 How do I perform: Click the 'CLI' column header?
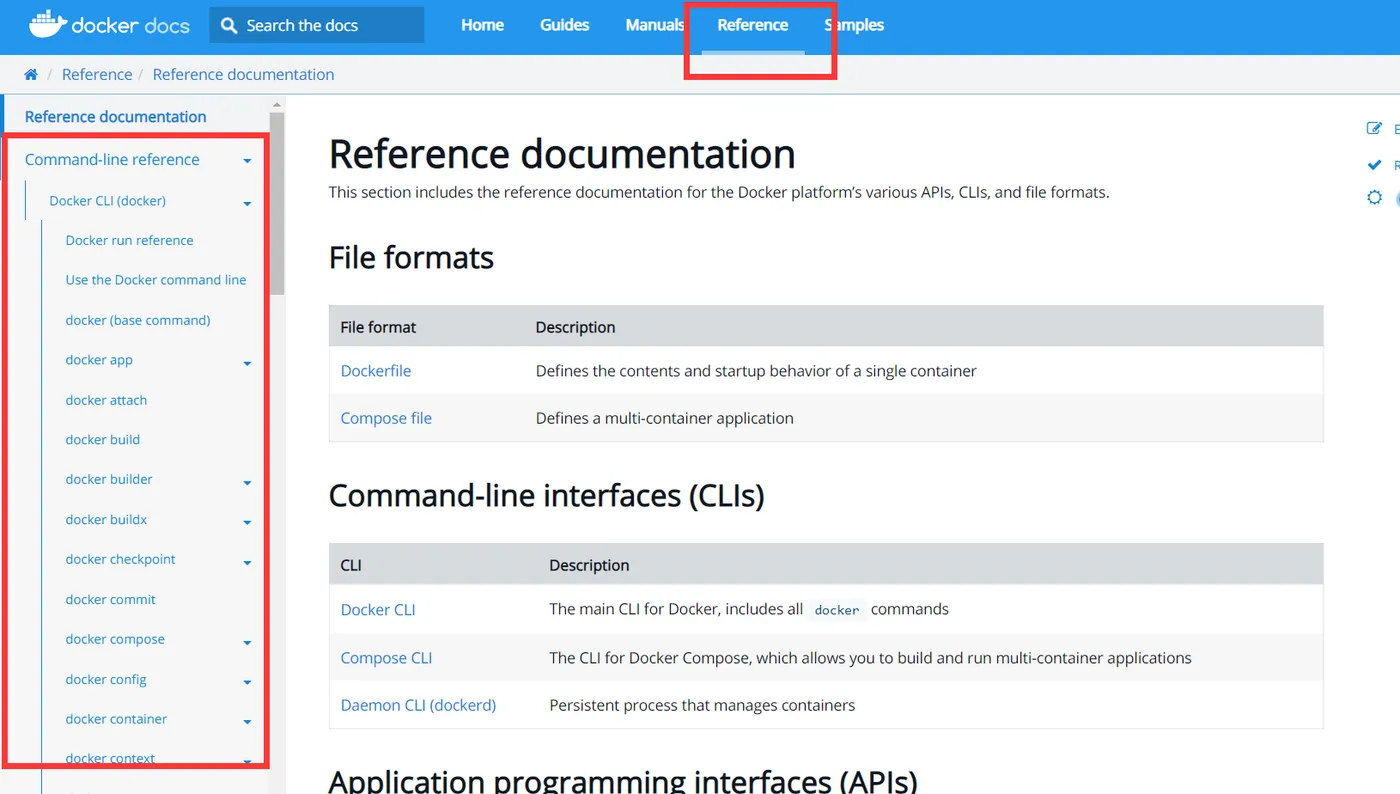pos(351,565)
